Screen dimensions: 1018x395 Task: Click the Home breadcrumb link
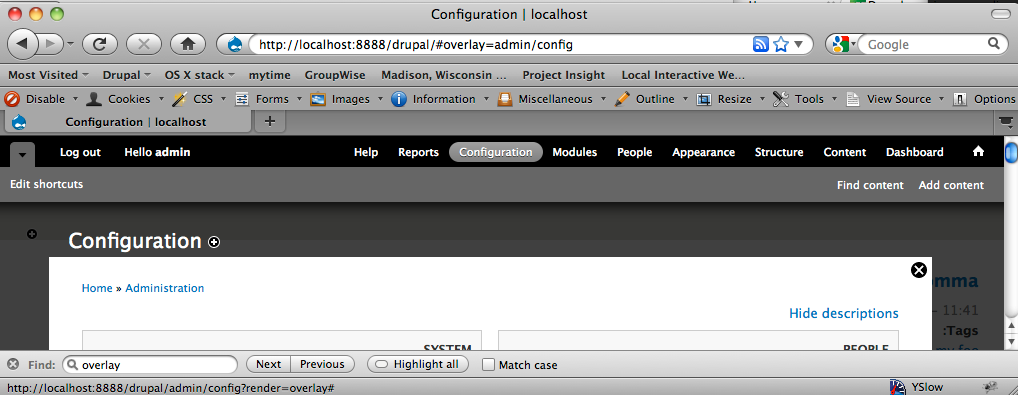click(x=97, y=288)
